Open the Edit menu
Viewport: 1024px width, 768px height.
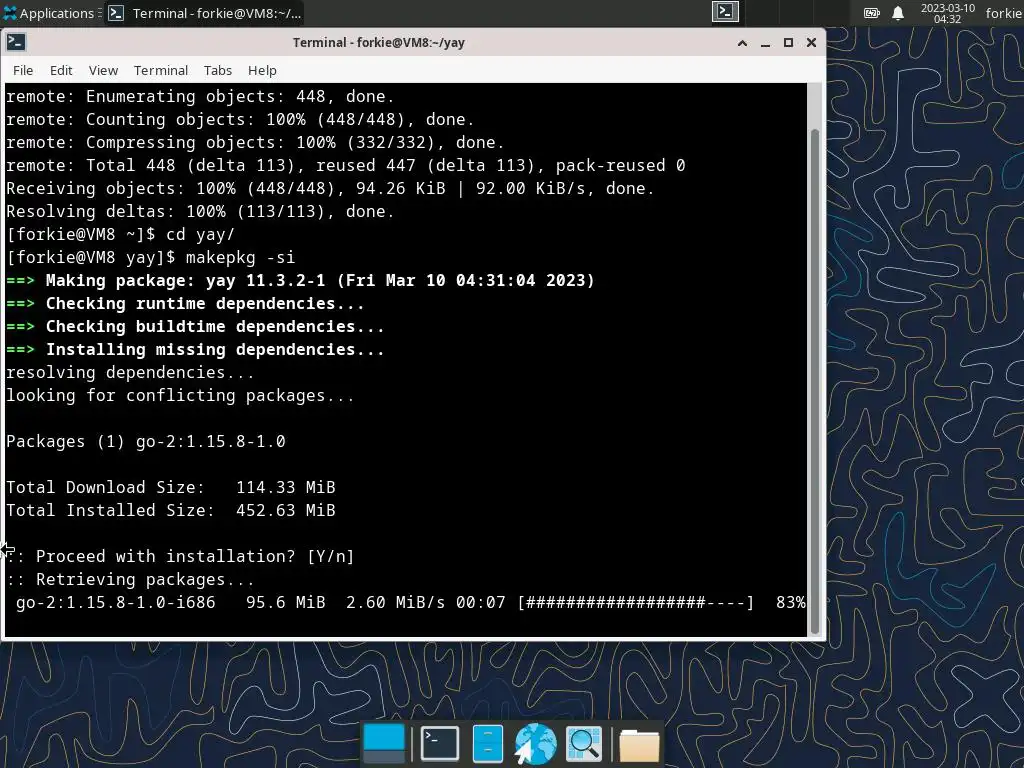coord(61,70)
